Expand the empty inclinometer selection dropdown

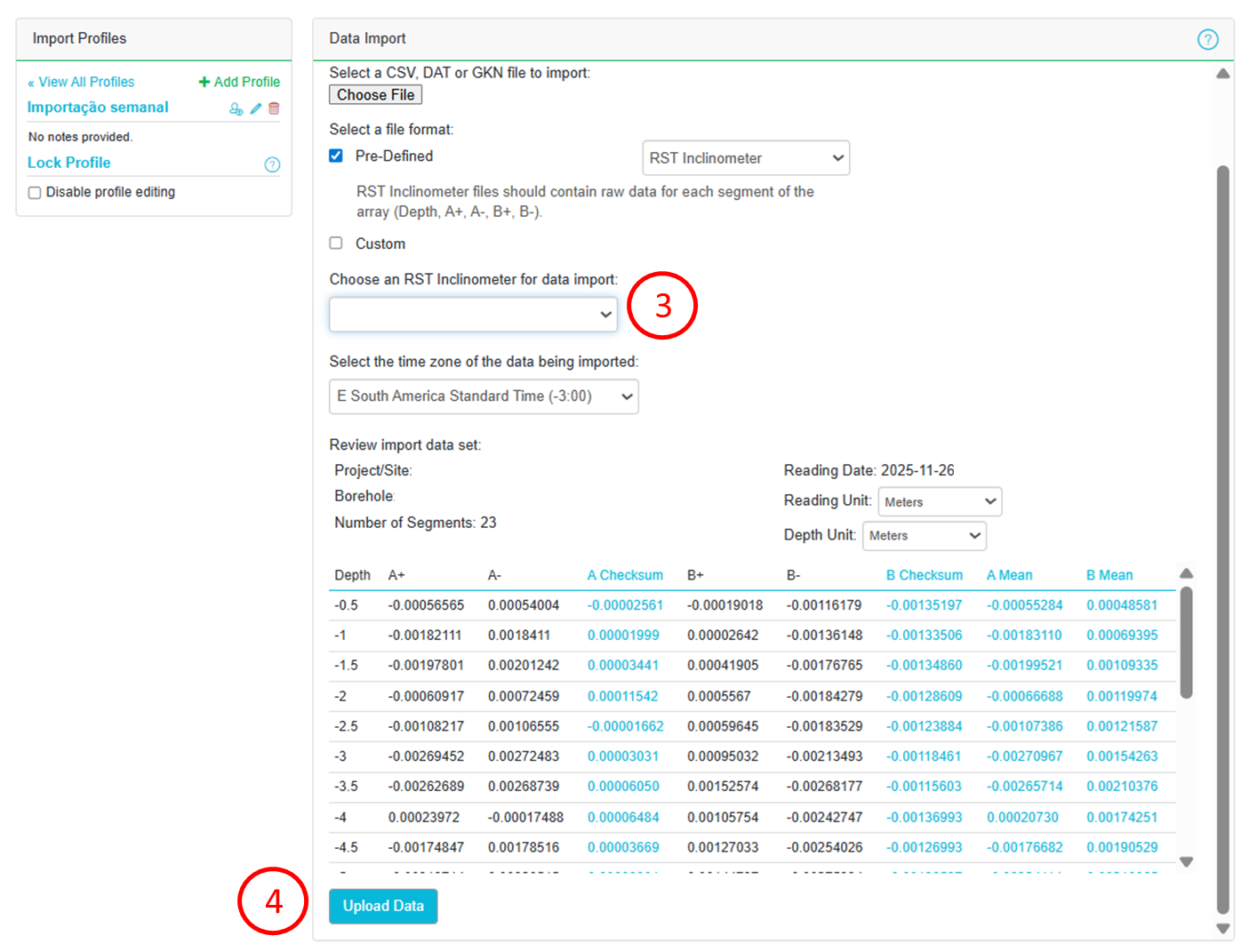(x=473, y=315)
